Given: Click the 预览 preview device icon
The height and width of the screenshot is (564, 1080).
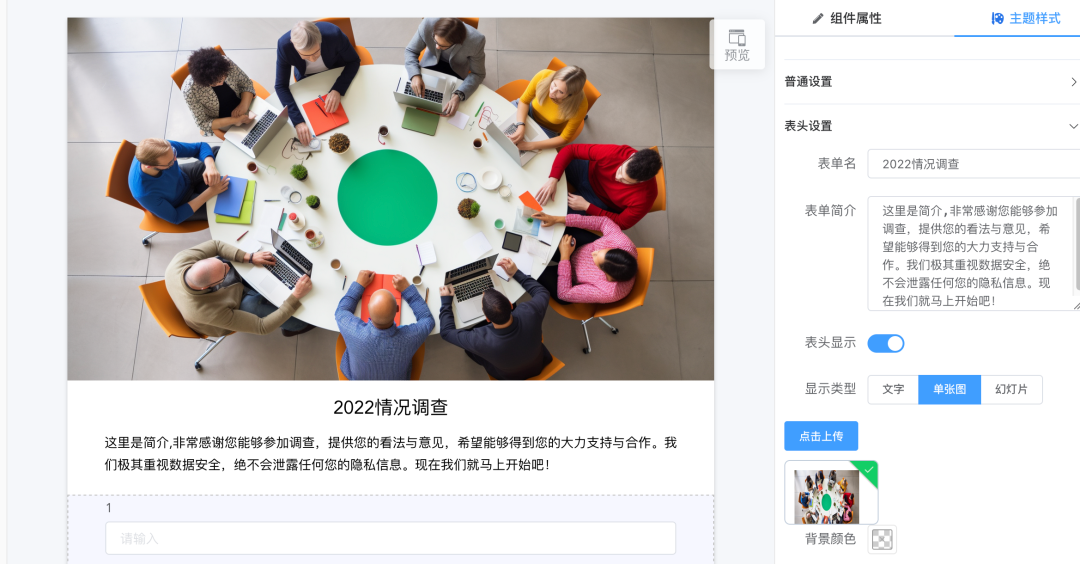Looking at the screenshot, I should [737, 37].
